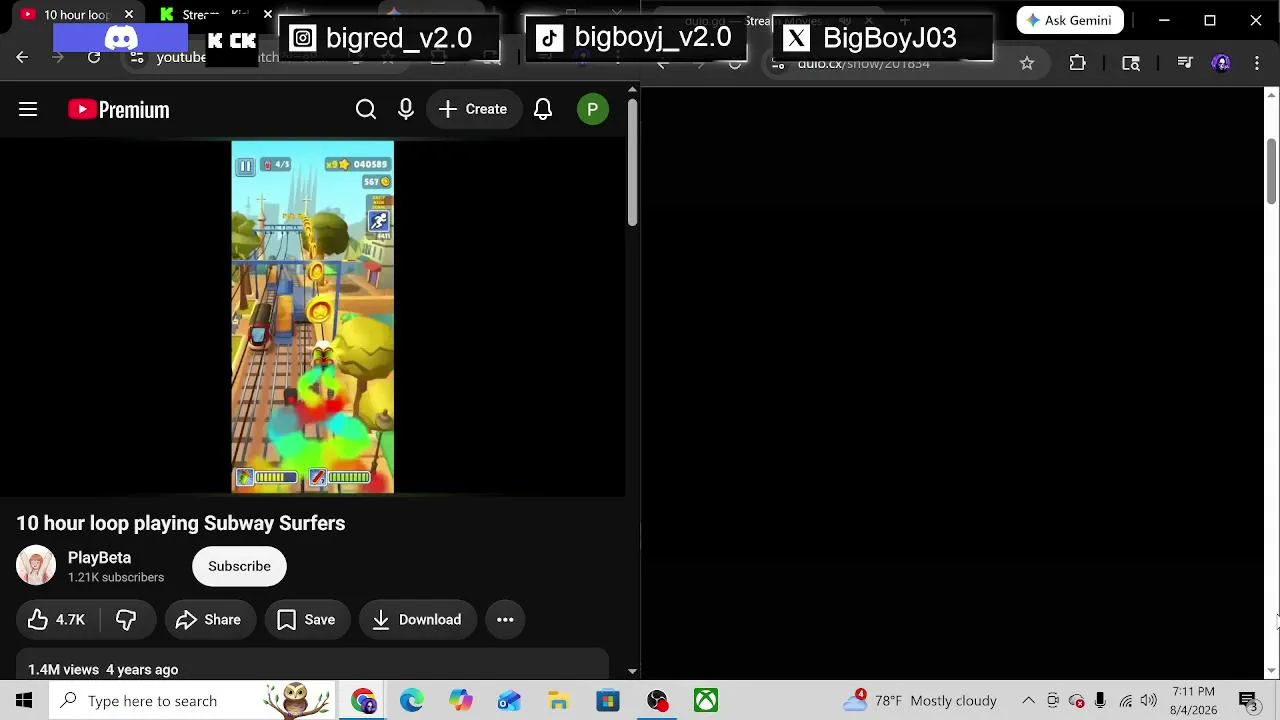Click the Discord overlay logo

click(121, 39)
